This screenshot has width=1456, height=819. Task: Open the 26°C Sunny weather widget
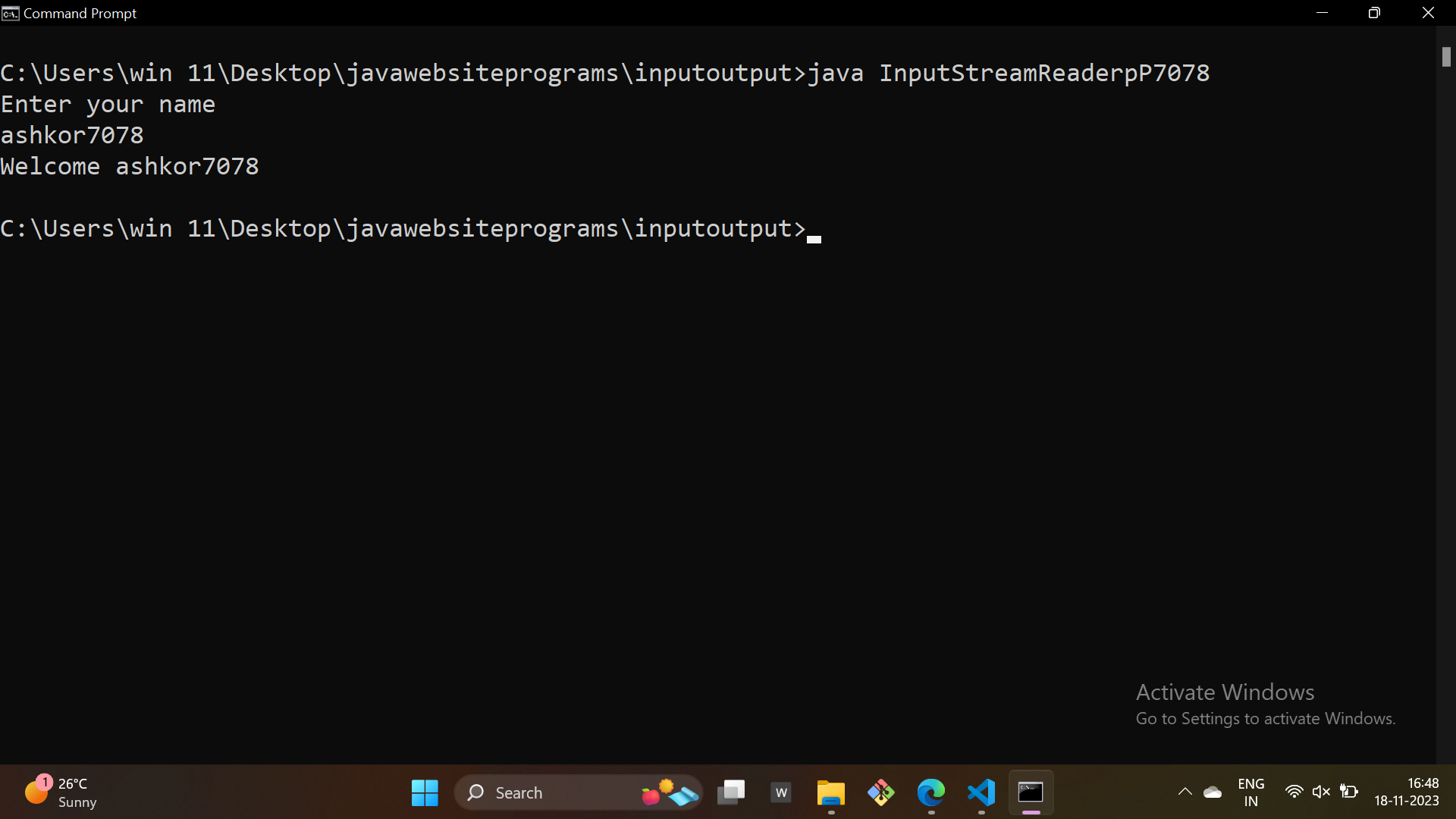61,792
